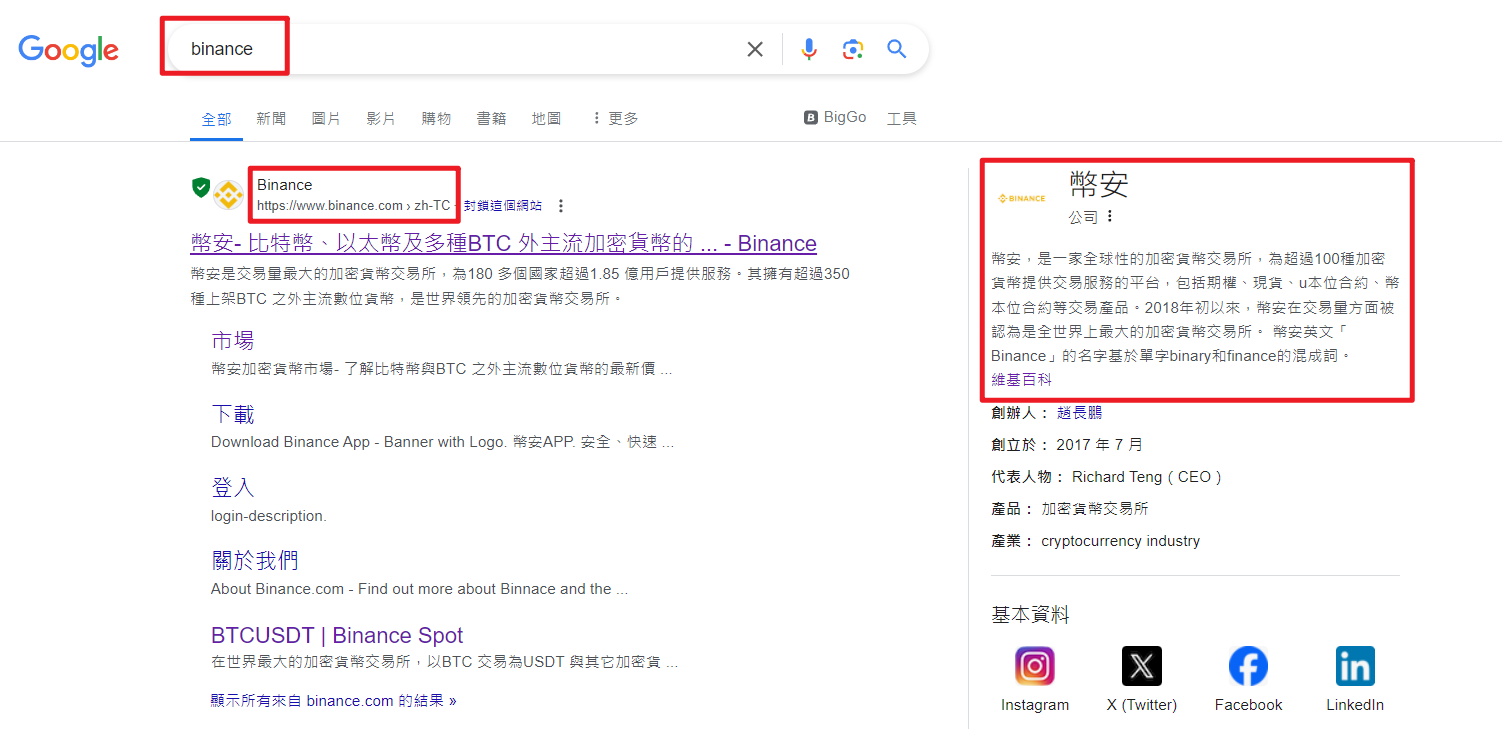Click the Richard Teng (CEO) text
Screen dimensions: 1502x729
coord(1148,477)
